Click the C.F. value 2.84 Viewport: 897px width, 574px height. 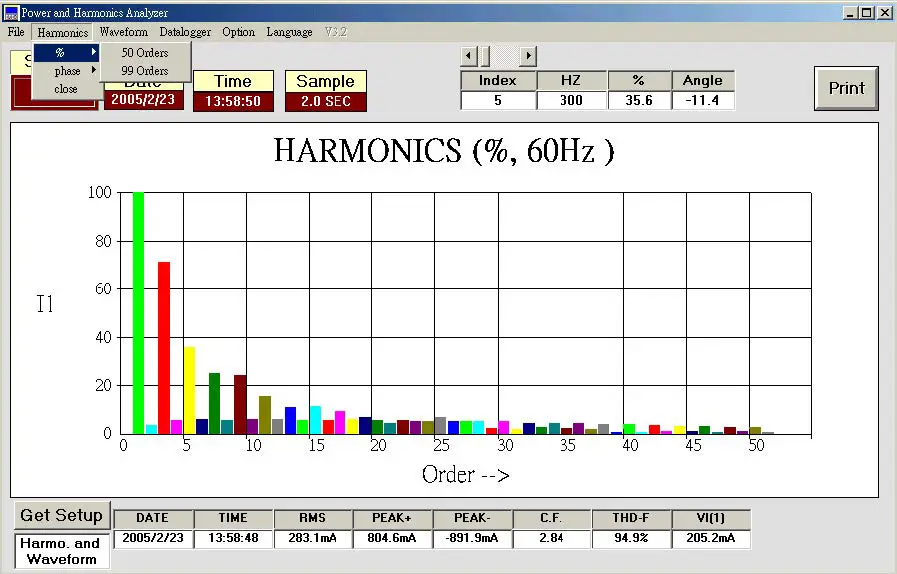(551, 538)
